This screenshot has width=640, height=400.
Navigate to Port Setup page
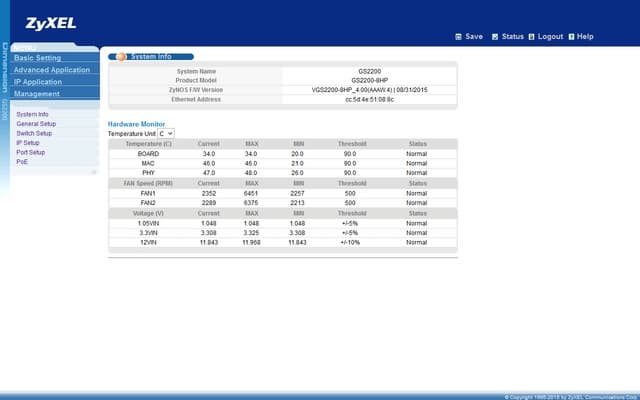(x=31, y=152)
